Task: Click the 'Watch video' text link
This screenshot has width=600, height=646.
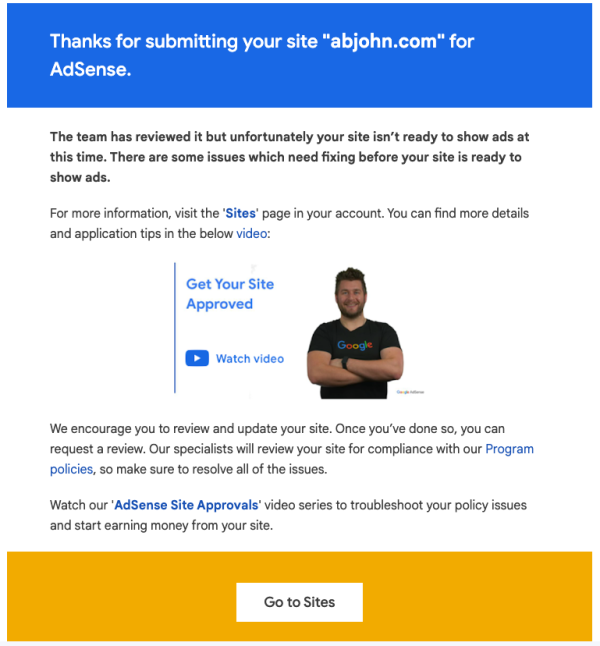Action: click(x=250, y=359)
